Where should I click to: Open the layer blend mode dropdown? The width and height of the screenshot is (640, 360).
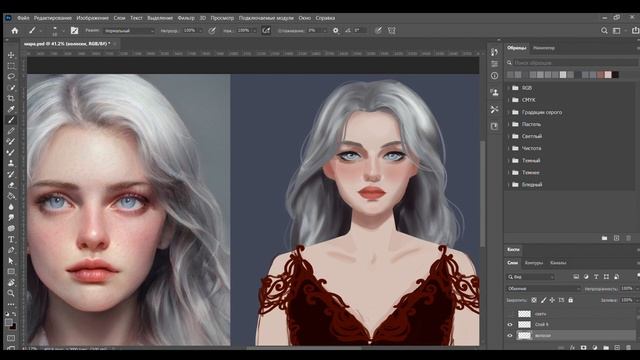[543, 289]
